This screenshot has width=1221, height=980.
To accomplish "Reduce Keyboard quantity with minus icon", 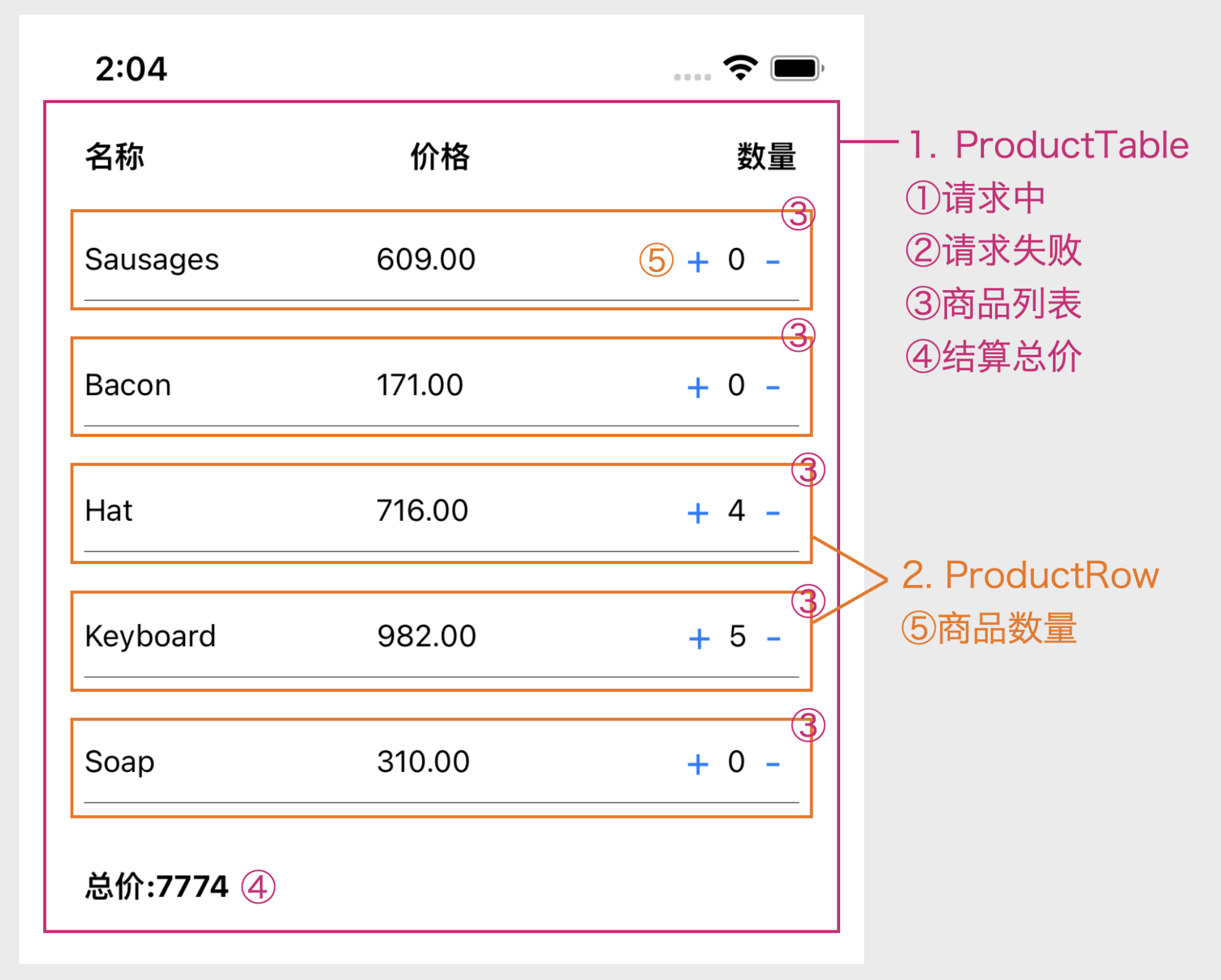I will 773,638.
